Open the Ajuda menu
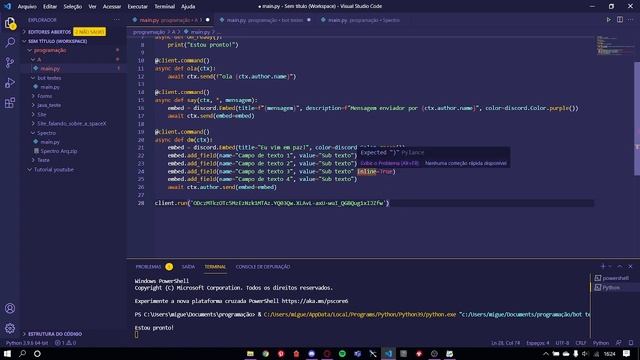Image resolution: width=640 pixels, height=360 pixels. [188, 7]
